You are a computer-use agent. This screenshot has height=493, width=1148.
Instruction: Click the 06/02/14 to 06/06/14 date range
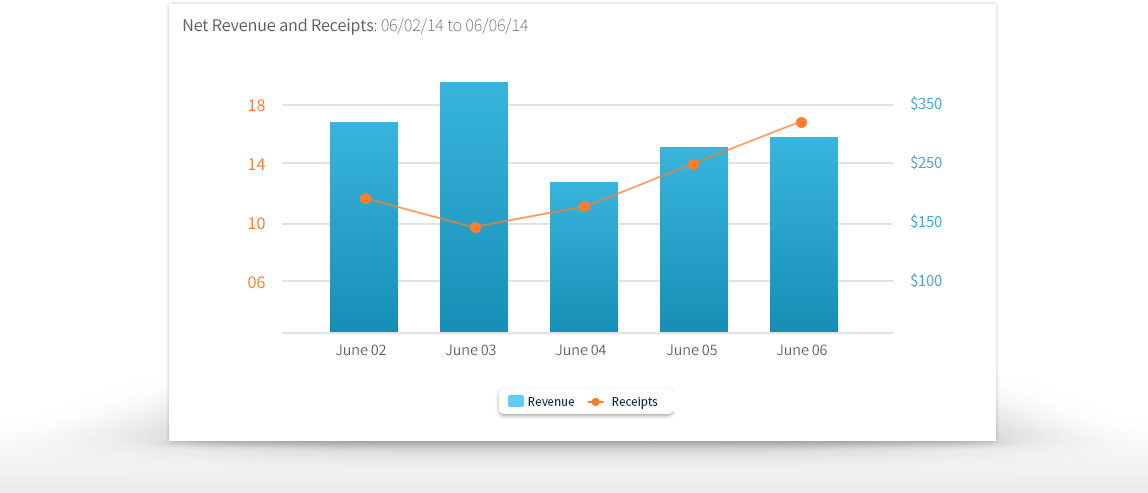tap(454, 26)
